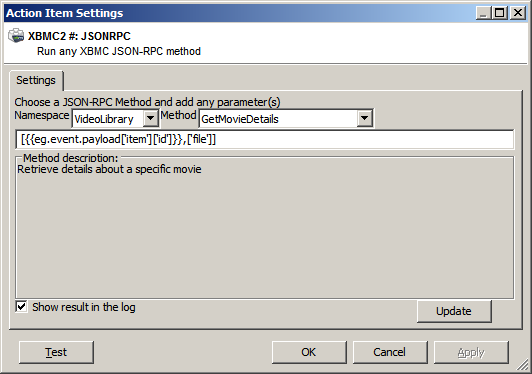Click into the JSON-RPC parameters text field
This screenshot has width=532, height=374.
(265, 139)
